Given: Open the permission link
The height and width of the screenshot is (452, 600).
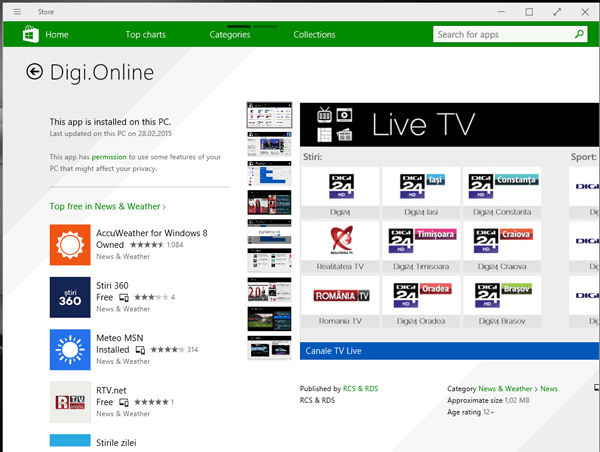Looking at the screenshot, I should pos(109,157).
